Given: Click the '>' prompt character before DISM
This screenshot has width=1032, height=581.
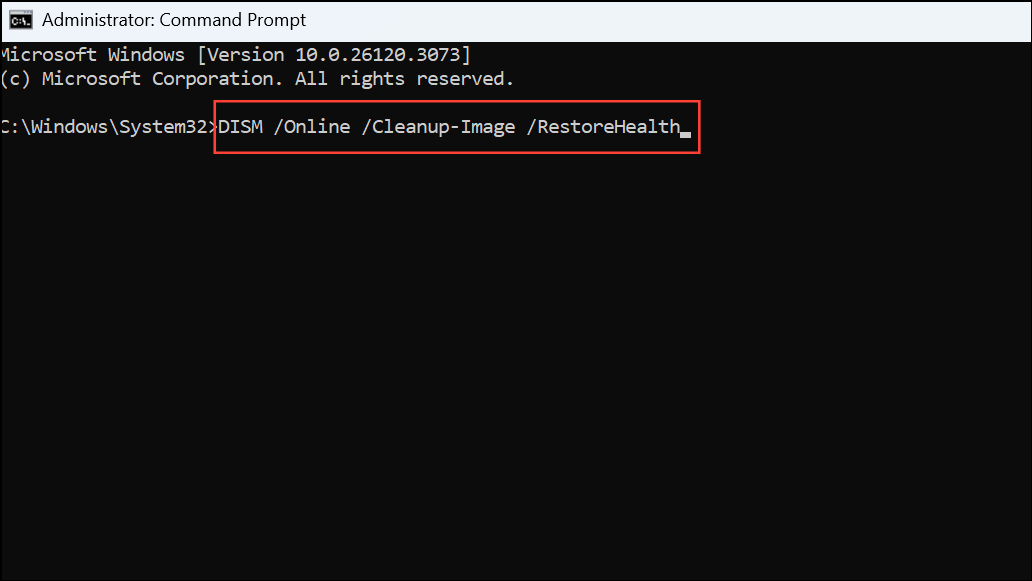Looking at the screenshot, I should [213, 127].
